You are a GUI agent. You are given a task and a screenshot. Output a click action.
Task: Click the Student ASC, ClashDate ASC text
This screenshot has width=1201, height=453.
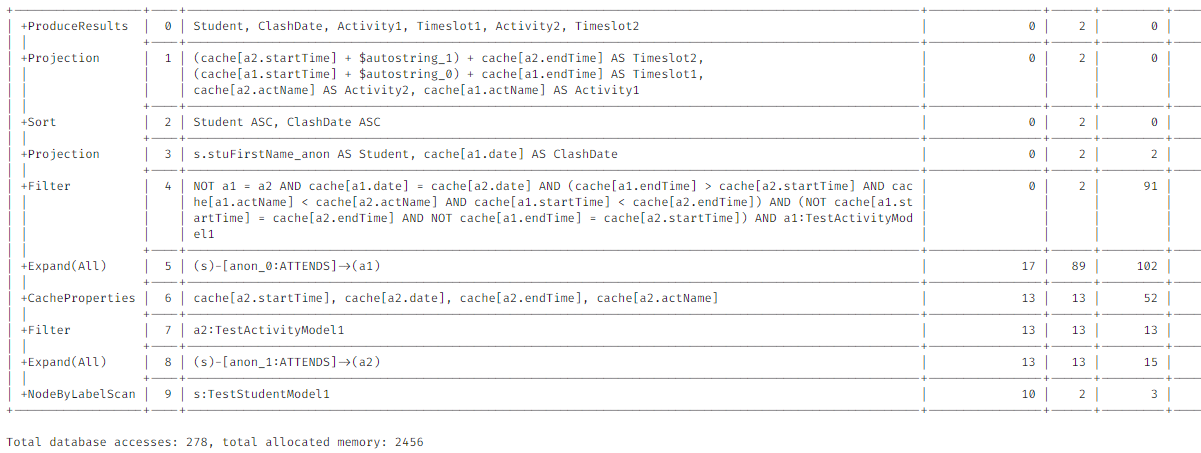pos(286,122)
